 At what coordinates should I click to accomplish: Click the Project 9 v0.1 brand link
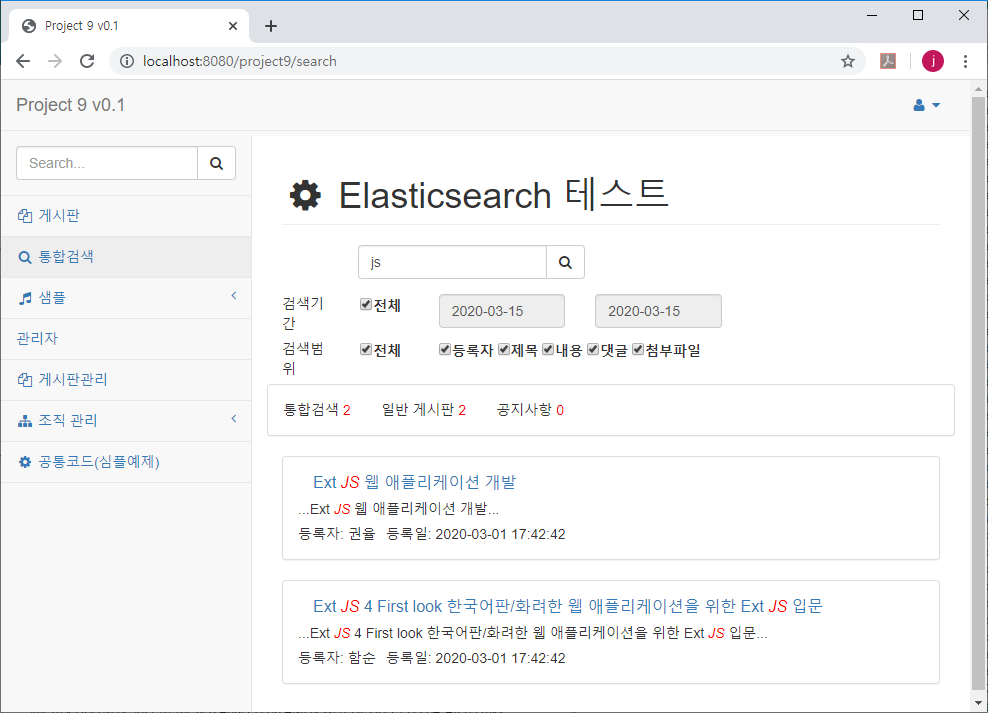pos(71,105)
